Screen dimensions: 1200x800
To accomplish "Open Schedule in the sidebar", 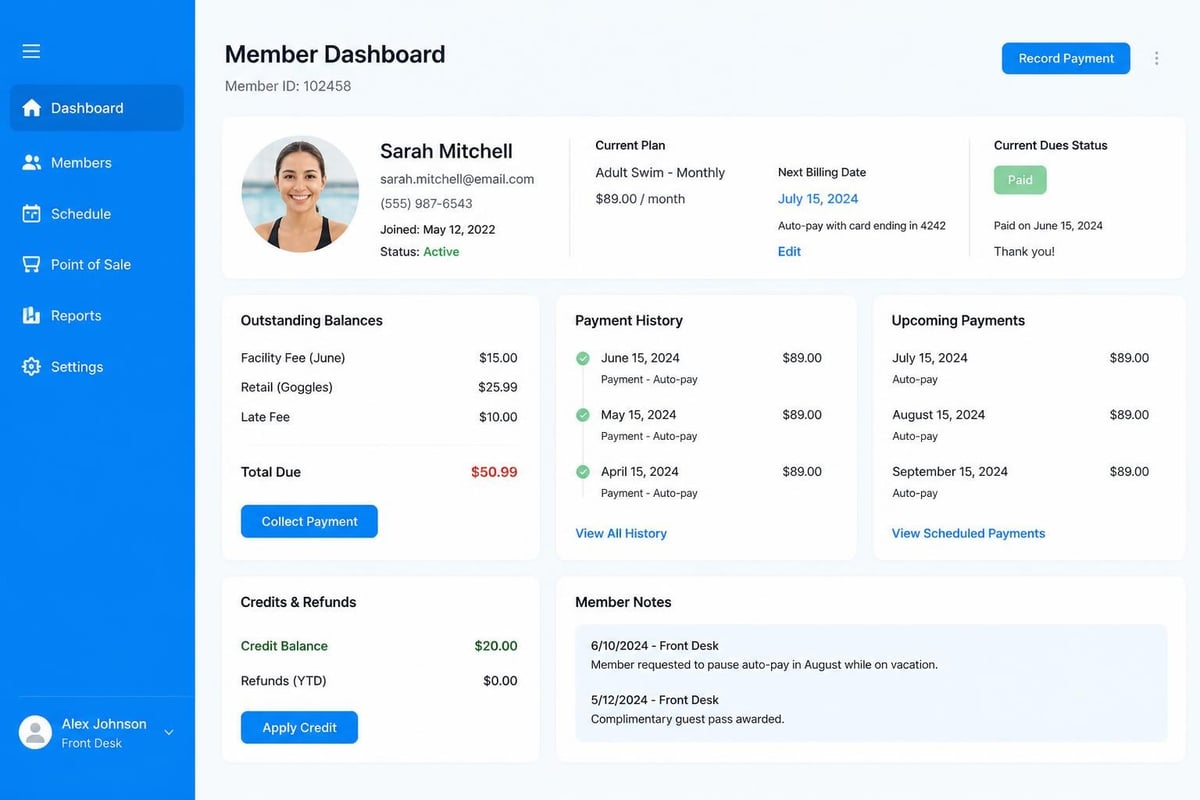I will pos(97,213).
